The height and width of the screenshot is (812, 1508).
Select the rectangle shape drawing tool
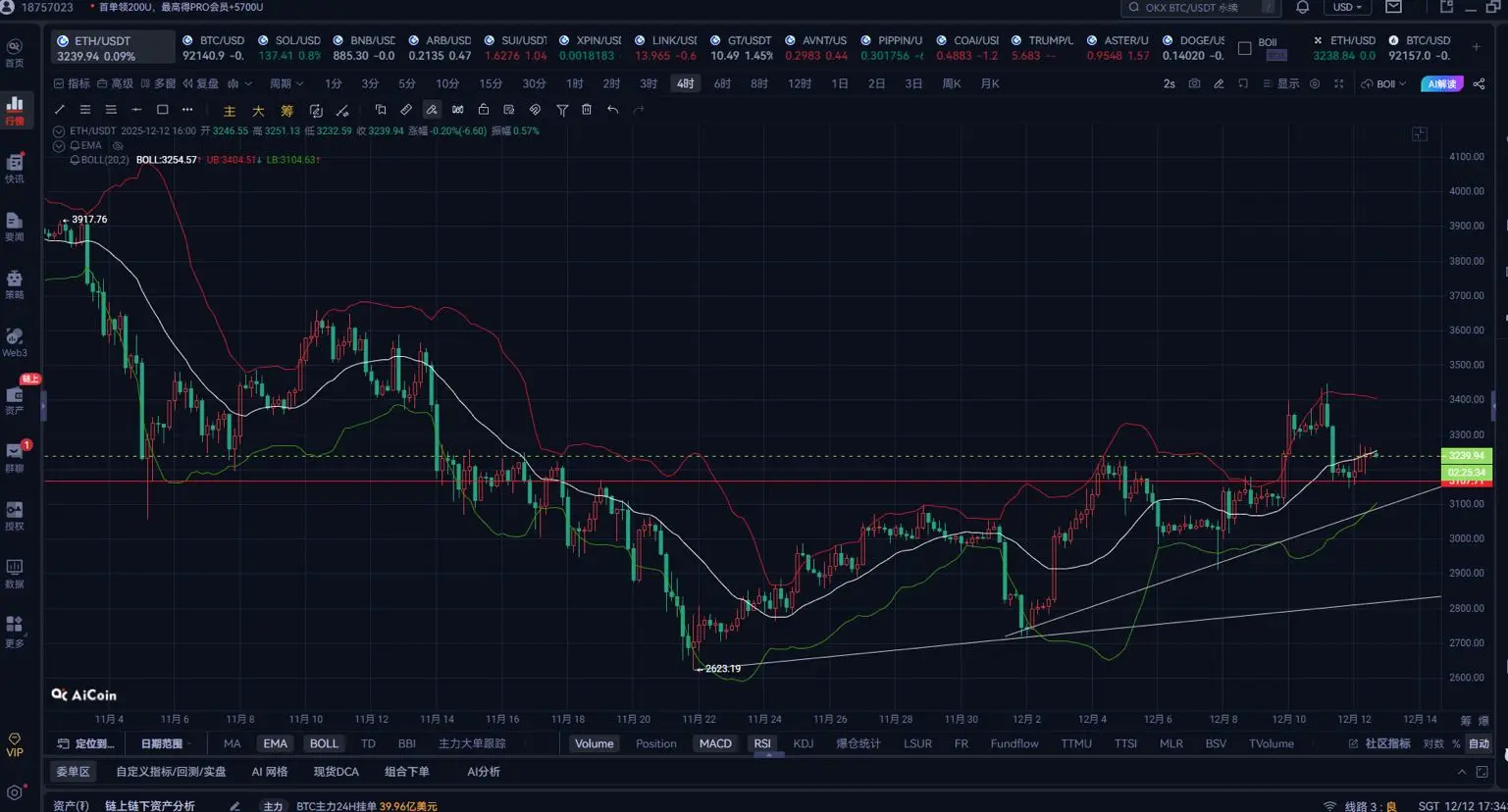(x=162, y=110)
